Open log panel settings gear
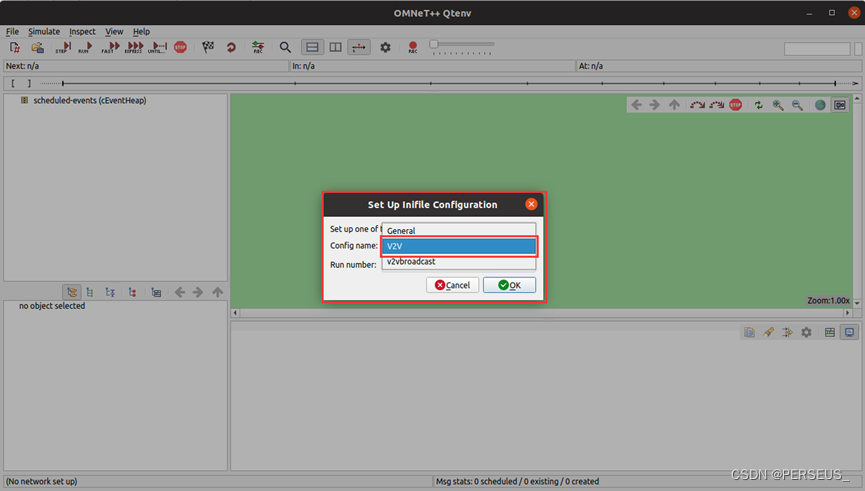Screen dimensions: 865x491 807,332
